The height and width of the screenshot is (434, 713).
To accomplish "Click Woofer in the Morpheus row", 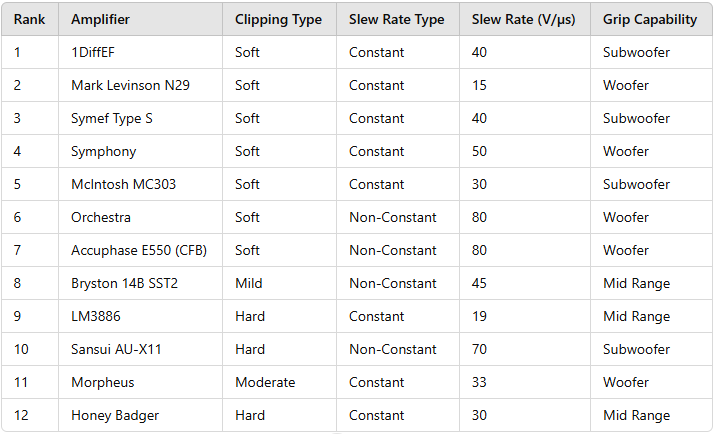I will click(x=626, y=382).
